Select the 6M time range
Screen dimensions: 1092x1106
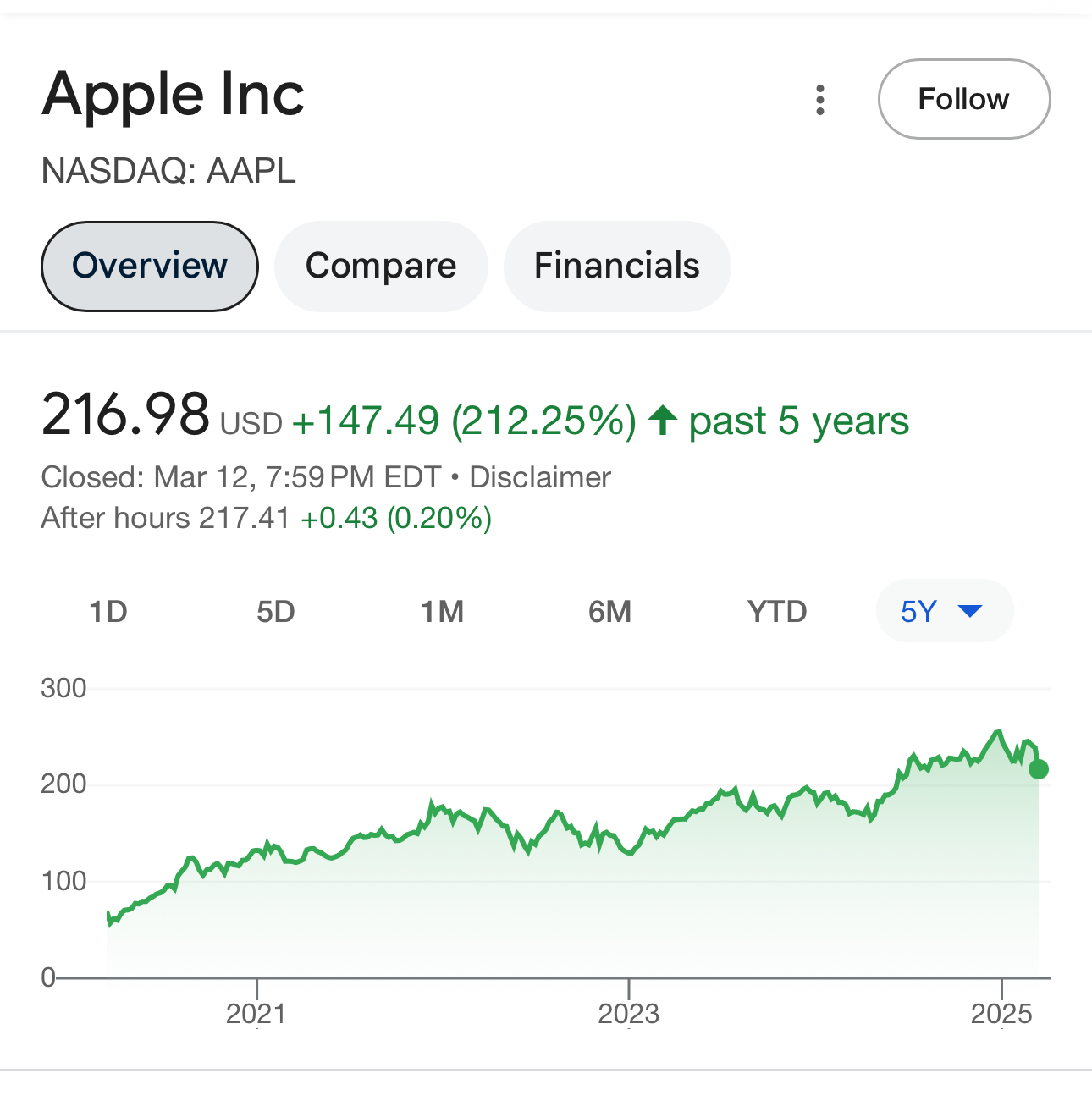(610, 611)
